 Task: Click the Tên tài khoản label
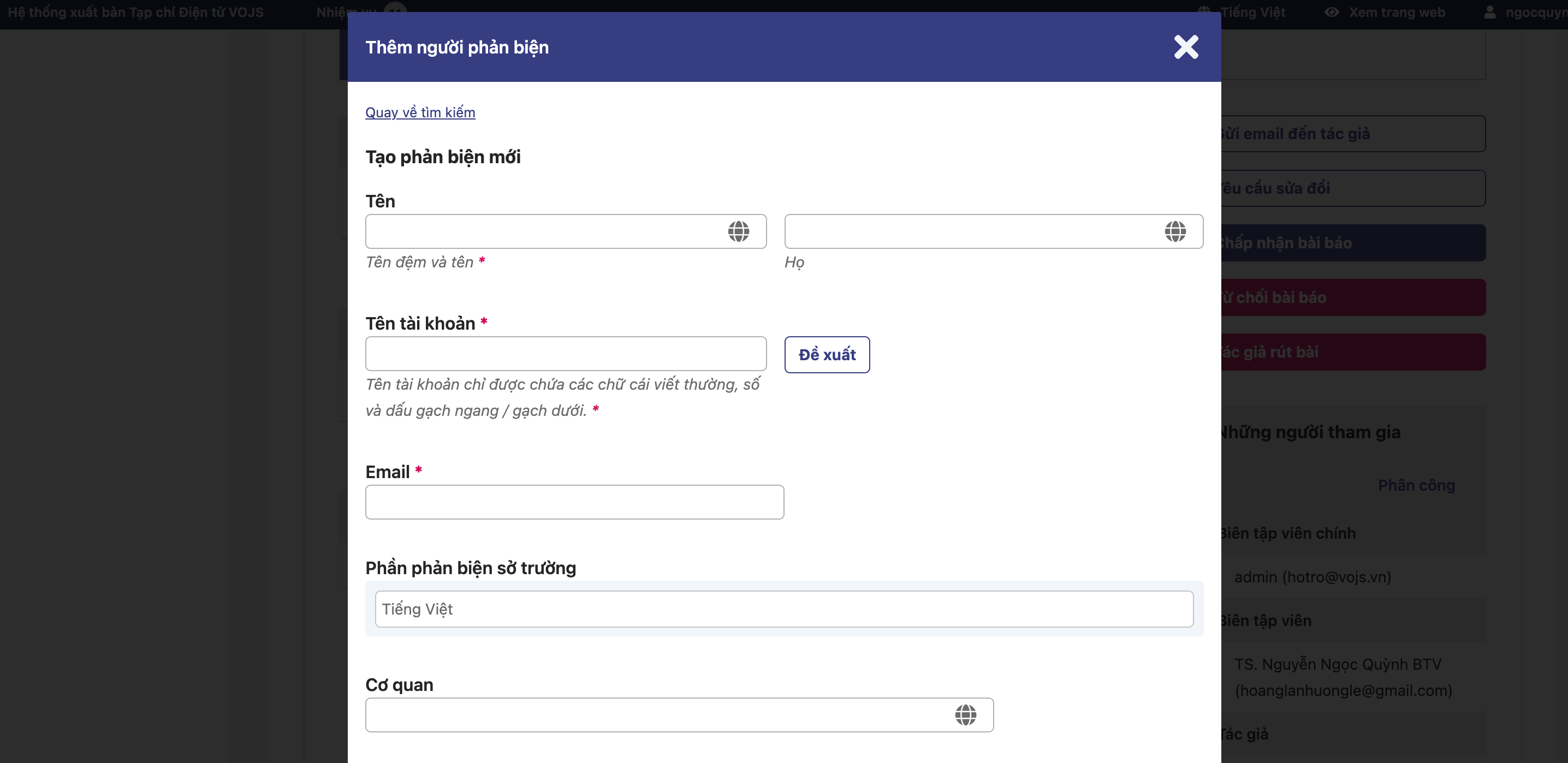coord(420,323)
